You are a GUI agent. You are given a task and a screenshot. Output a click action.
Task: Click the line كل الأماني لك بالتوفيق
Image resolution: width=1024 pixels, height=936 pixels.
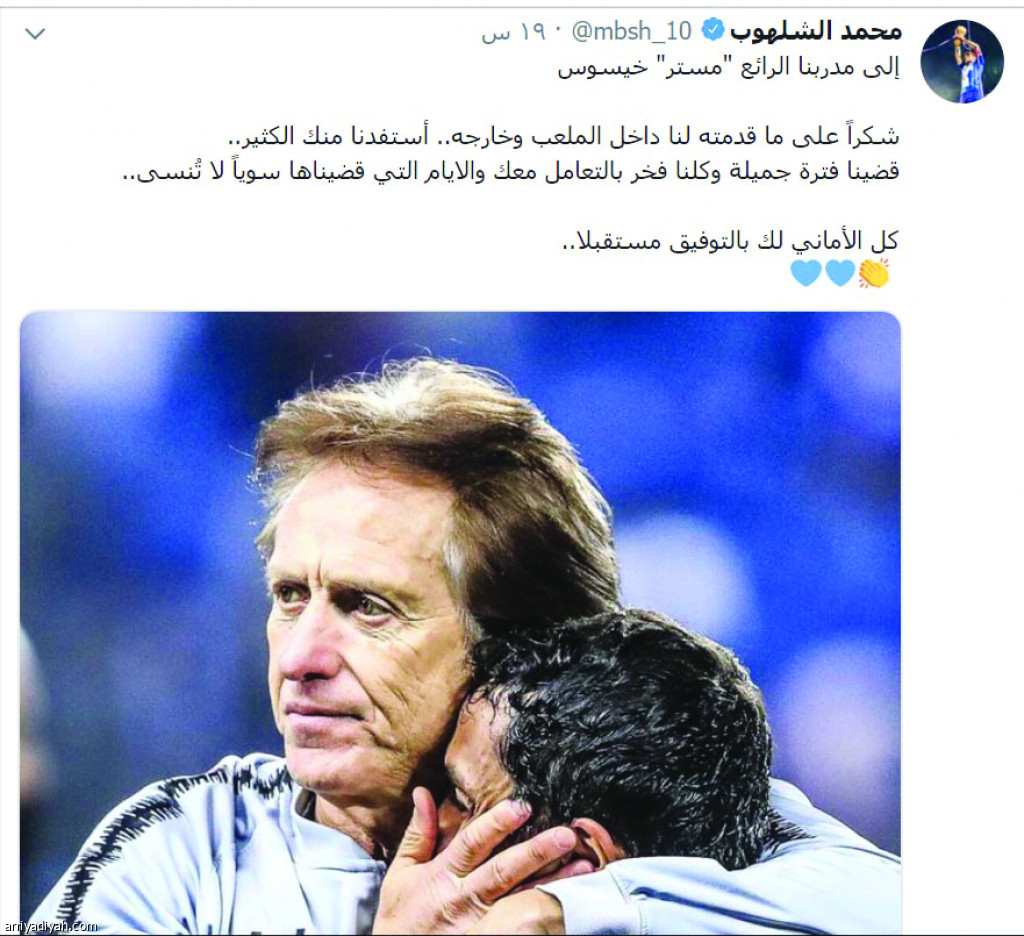[730, 240]
